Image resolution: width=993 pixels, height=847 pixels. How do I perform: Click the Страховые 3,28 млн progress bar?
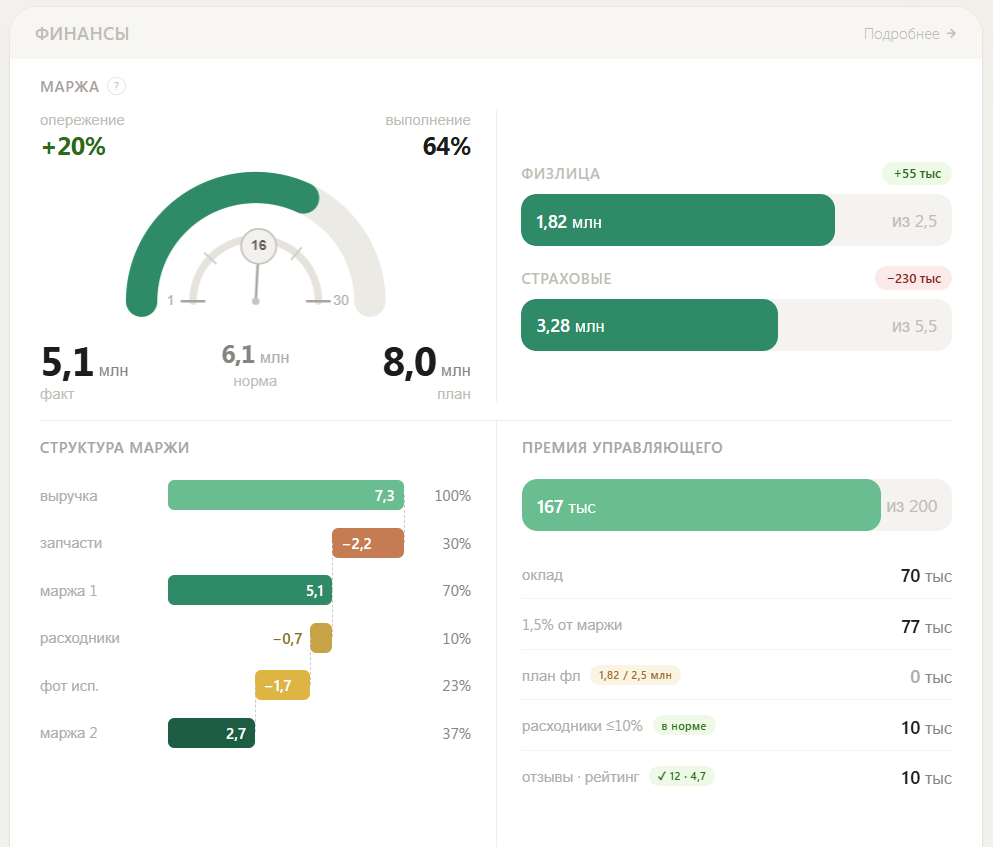pyautogui.click(x=736, y=325)
